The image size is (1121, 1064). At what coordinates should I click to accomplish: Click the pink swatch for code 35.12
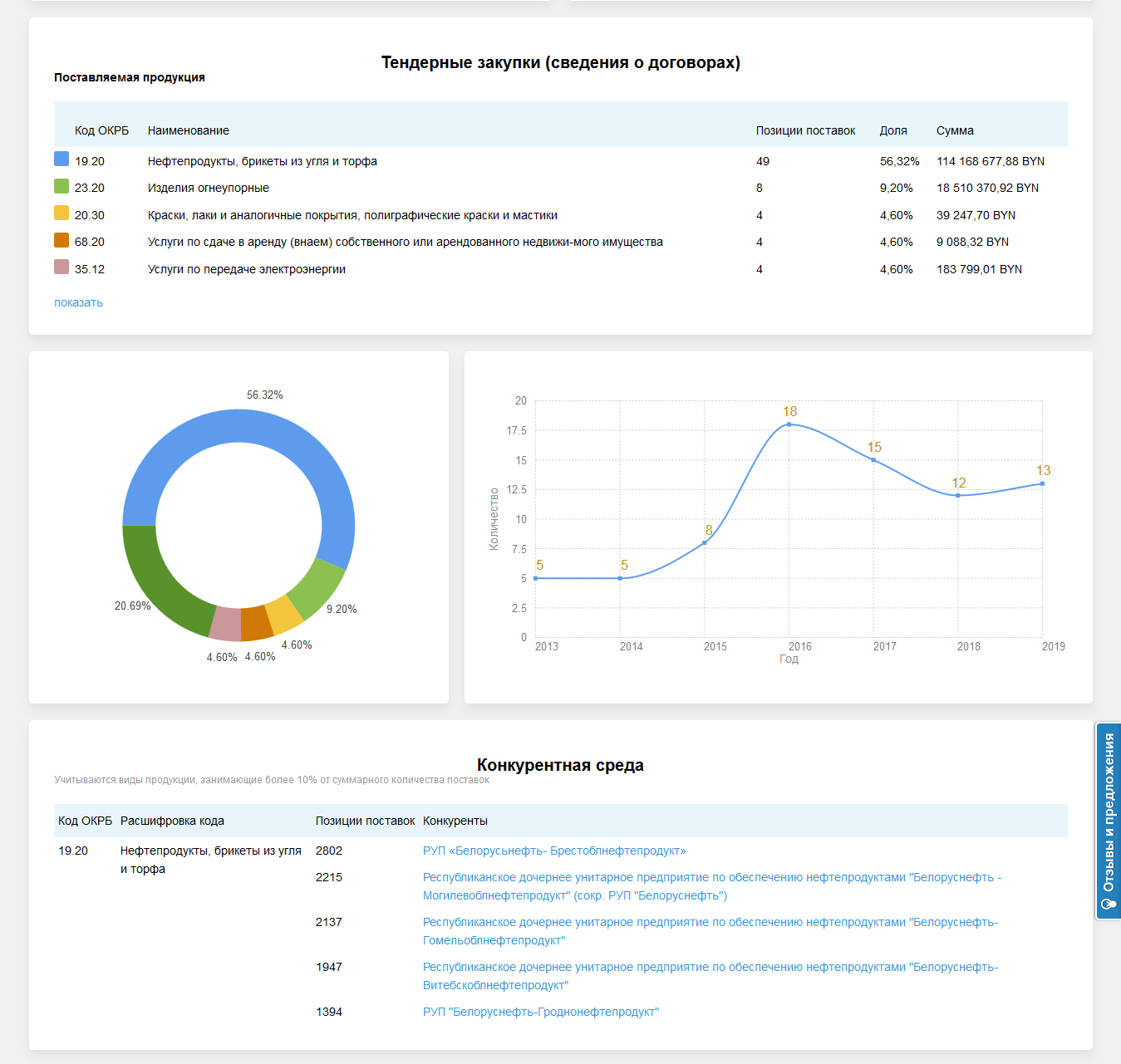[61, 267]
